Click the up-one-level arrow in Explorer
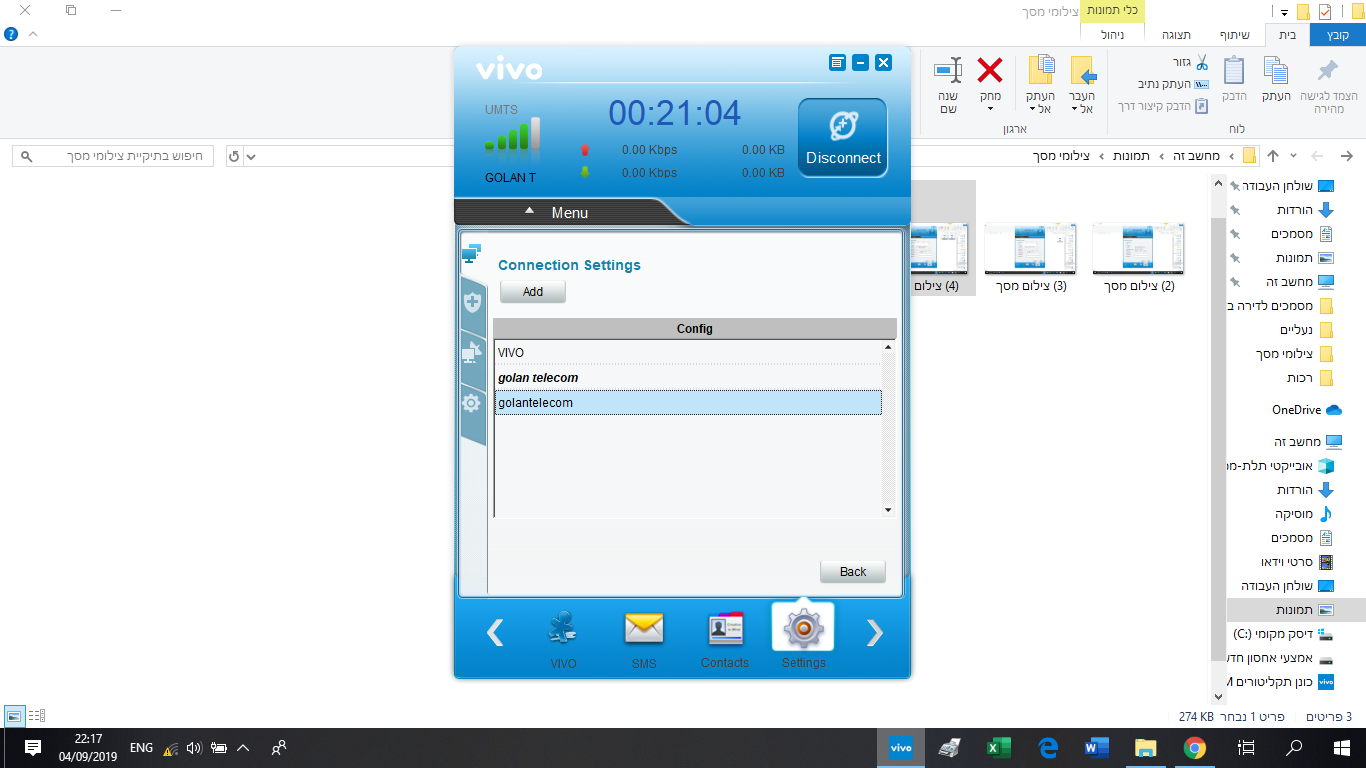 click(1273, 156)
